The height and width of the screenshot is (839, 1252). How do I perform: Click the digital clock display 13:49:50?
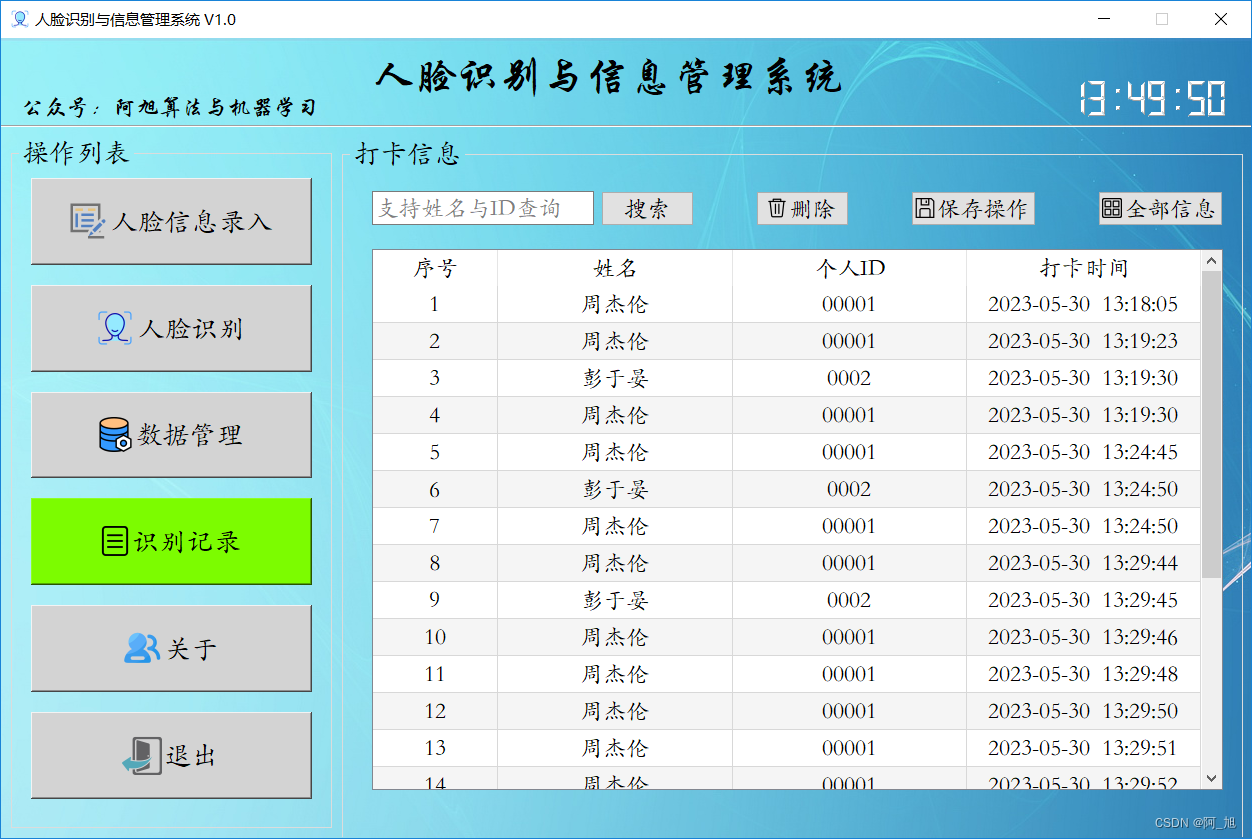tap(1152, 98)
